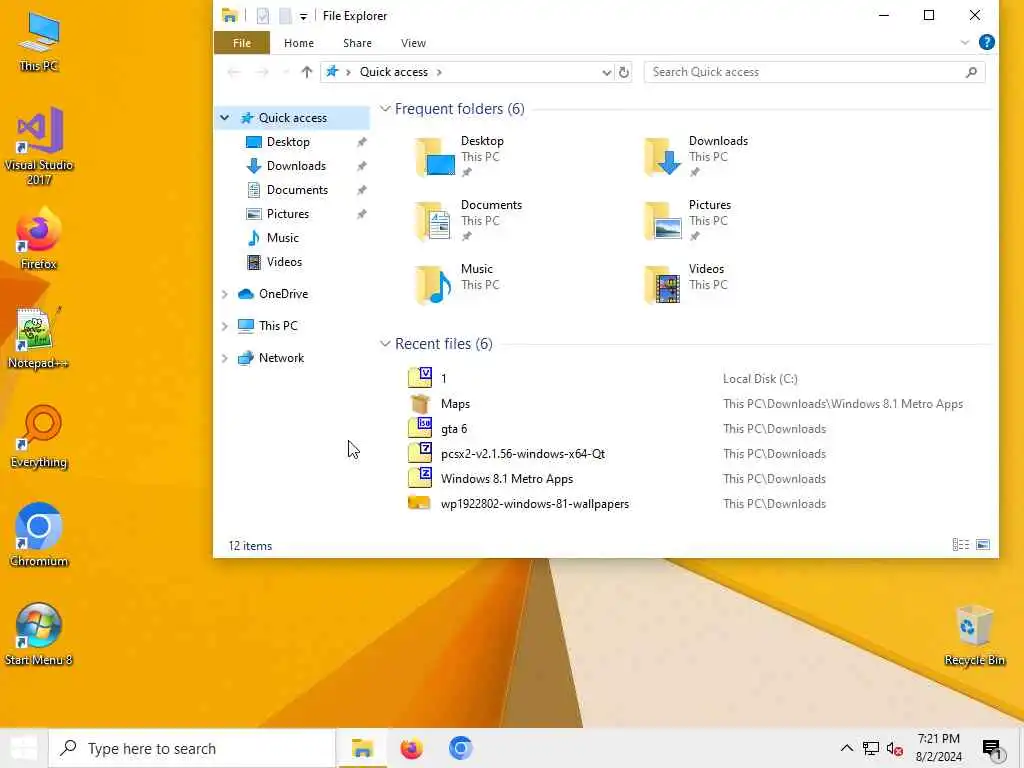
Task: Expand the Network tree node
Action: pyautogui.click(x=225, y=358)
